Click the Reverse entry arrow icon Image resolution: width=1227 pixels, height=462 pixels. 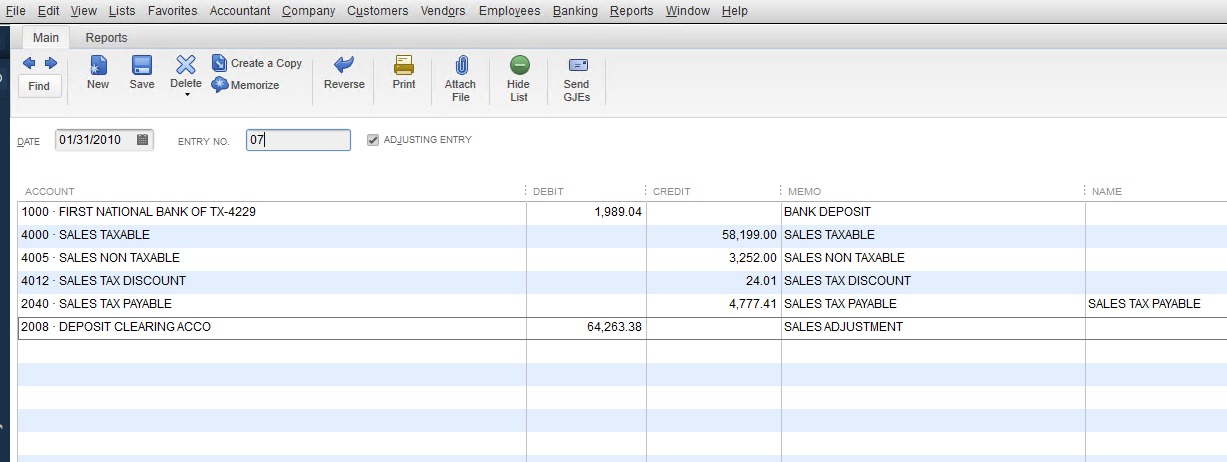[x=344, y=66]
